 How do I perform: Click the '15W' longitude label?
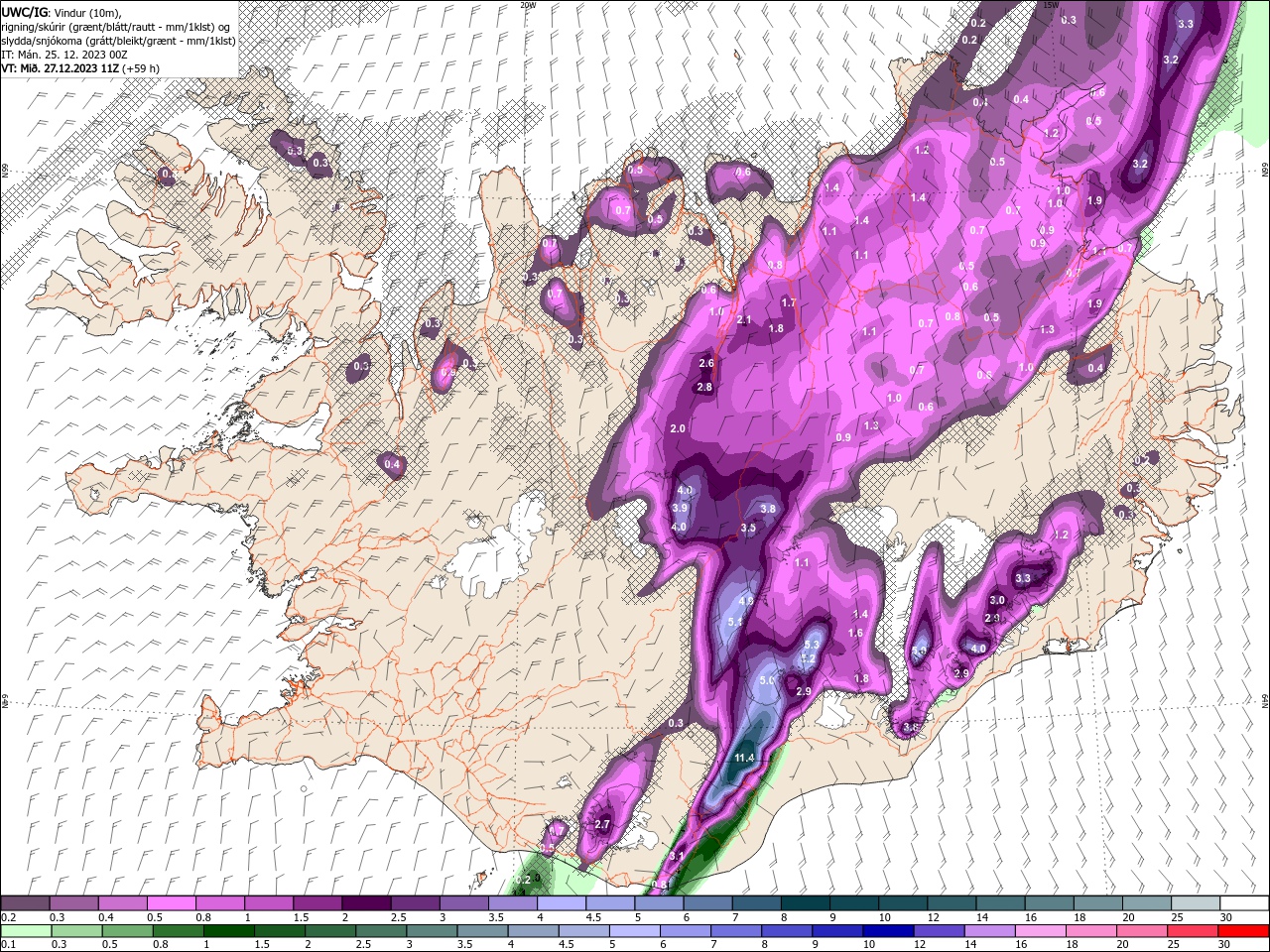click(x=1052, y=4)
